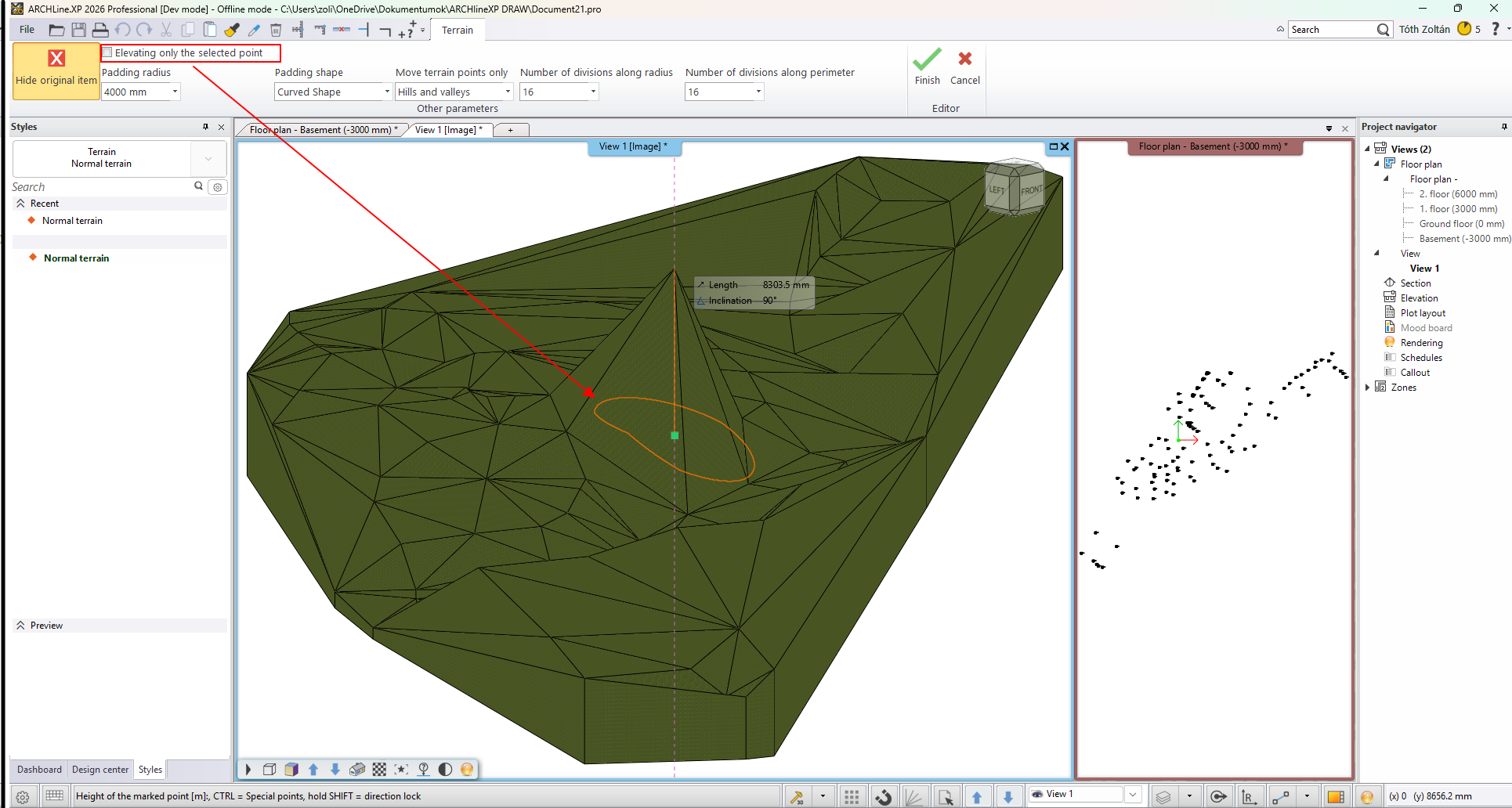Click the checkerboard icon in view toolbar
Viewport: 1512px width, 808px height.
click(379, 770)
